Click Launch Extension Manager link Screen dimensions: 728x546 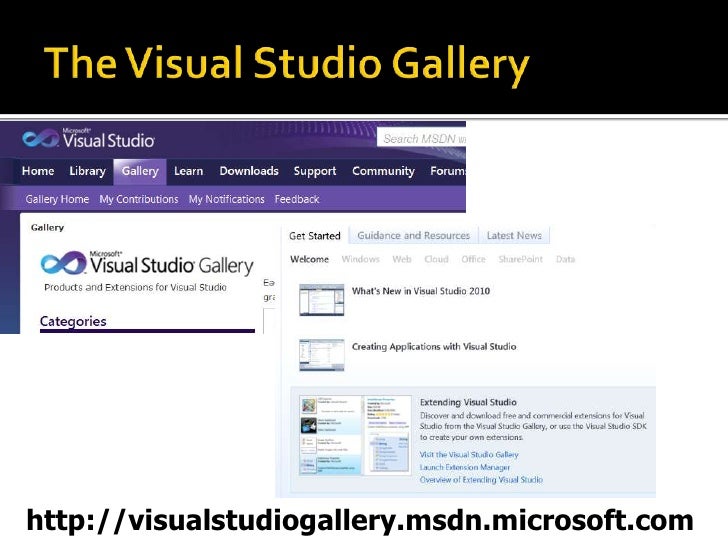coord(465,467)
